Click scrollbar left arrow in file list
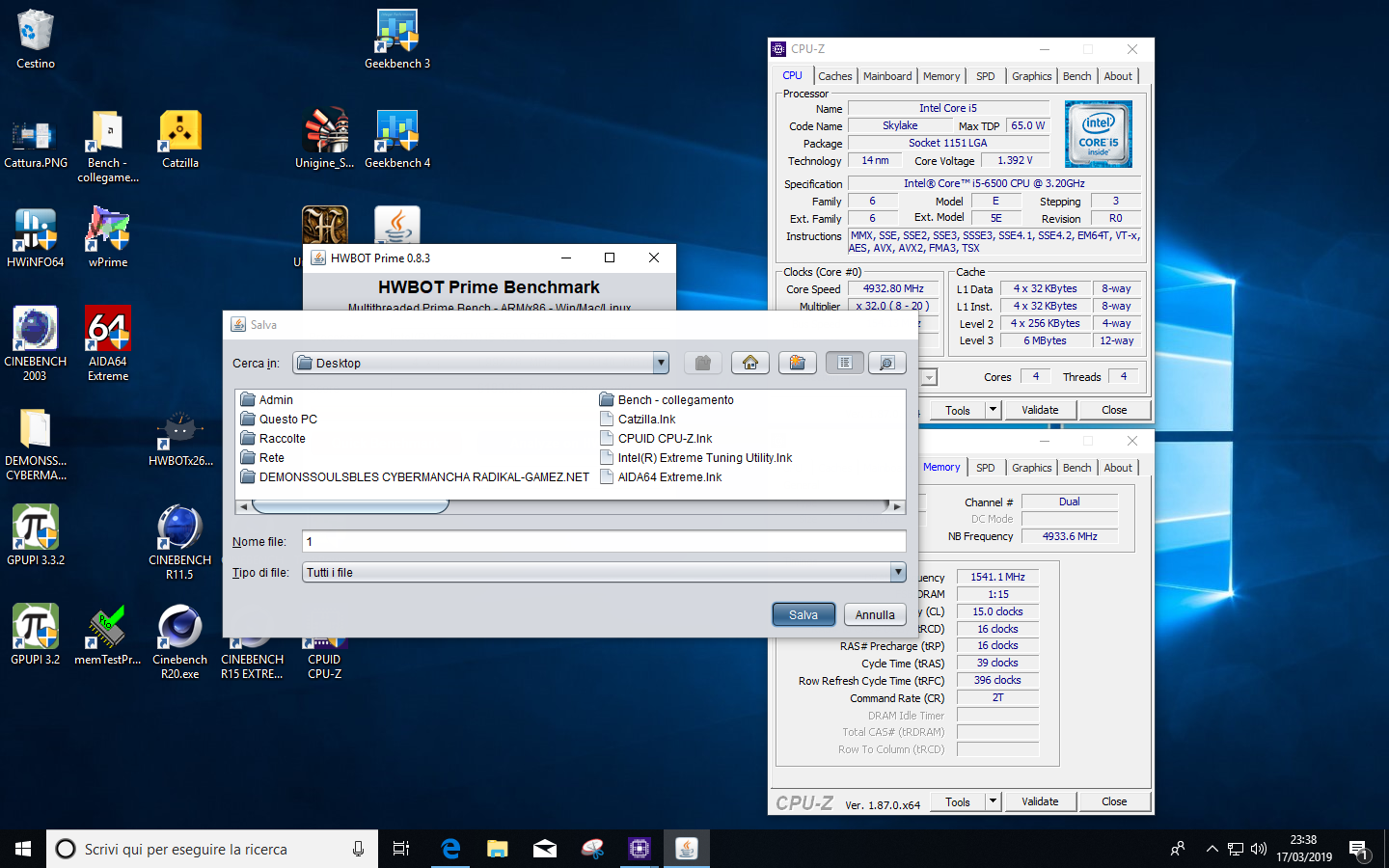 pyautogui.click(x=243, y=506)
